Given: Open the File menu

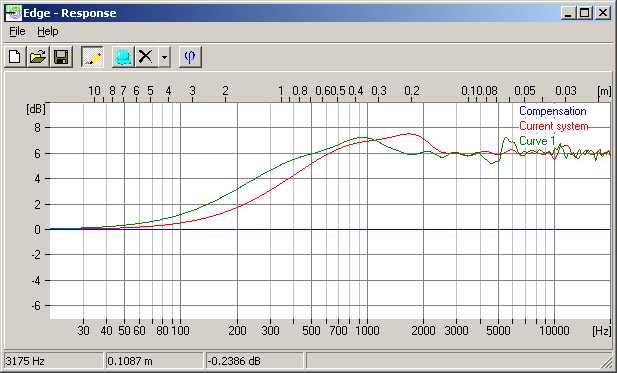Looking at the screenshot, I should click(x=17, y=31).
